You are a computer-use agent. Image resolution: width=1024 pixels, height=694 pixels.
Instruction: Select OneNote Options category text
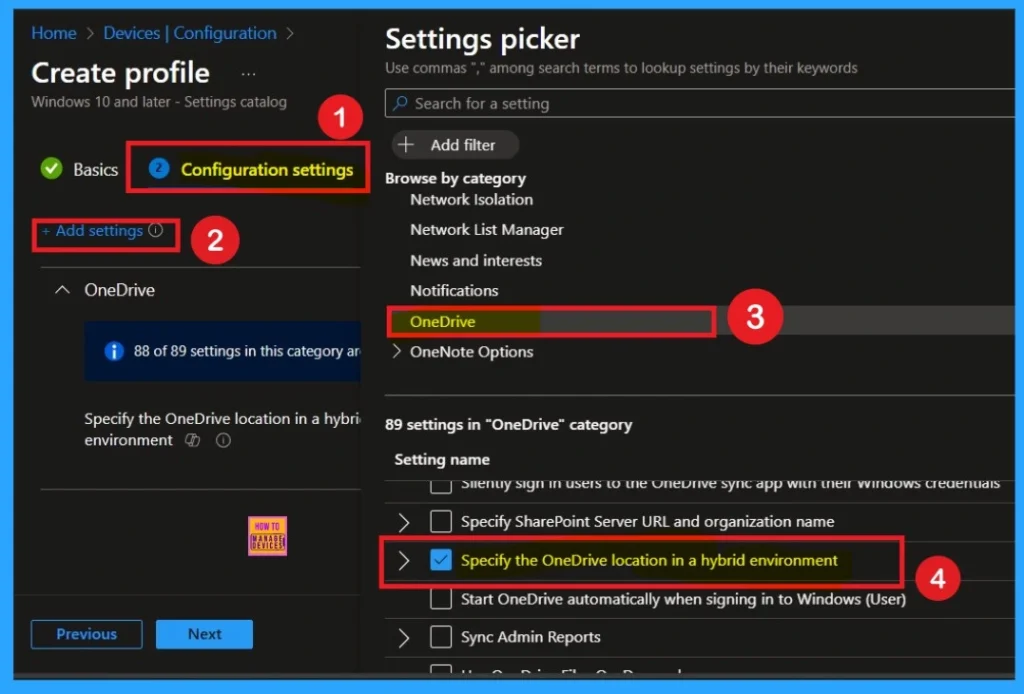coord(472,352)
